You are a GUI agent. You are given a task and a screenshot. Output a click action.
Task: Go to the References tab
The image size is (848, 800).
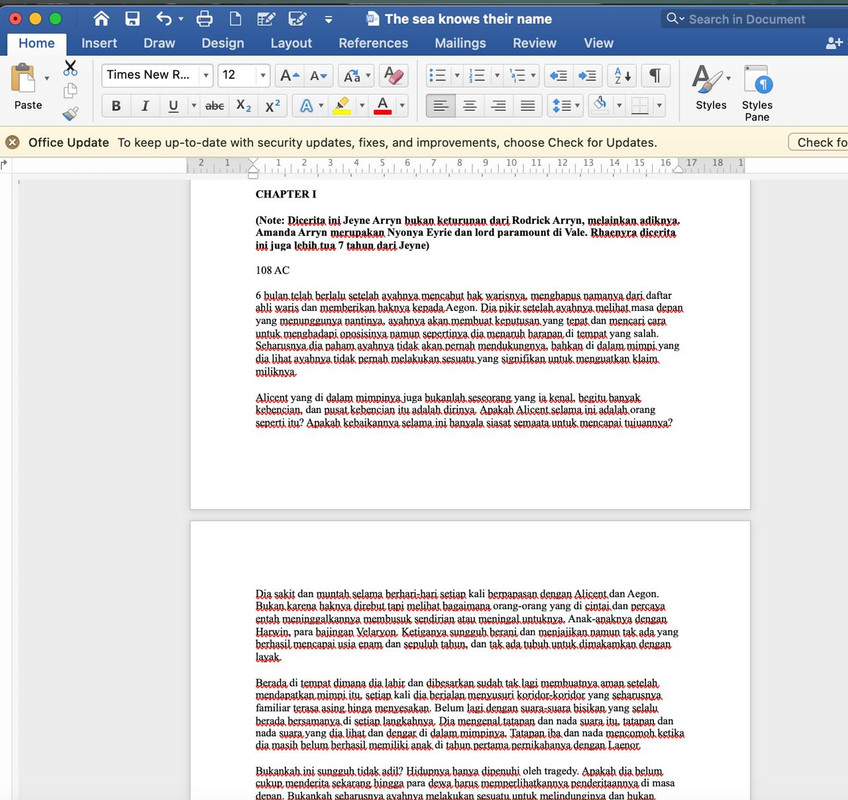[x=373, y=43]
